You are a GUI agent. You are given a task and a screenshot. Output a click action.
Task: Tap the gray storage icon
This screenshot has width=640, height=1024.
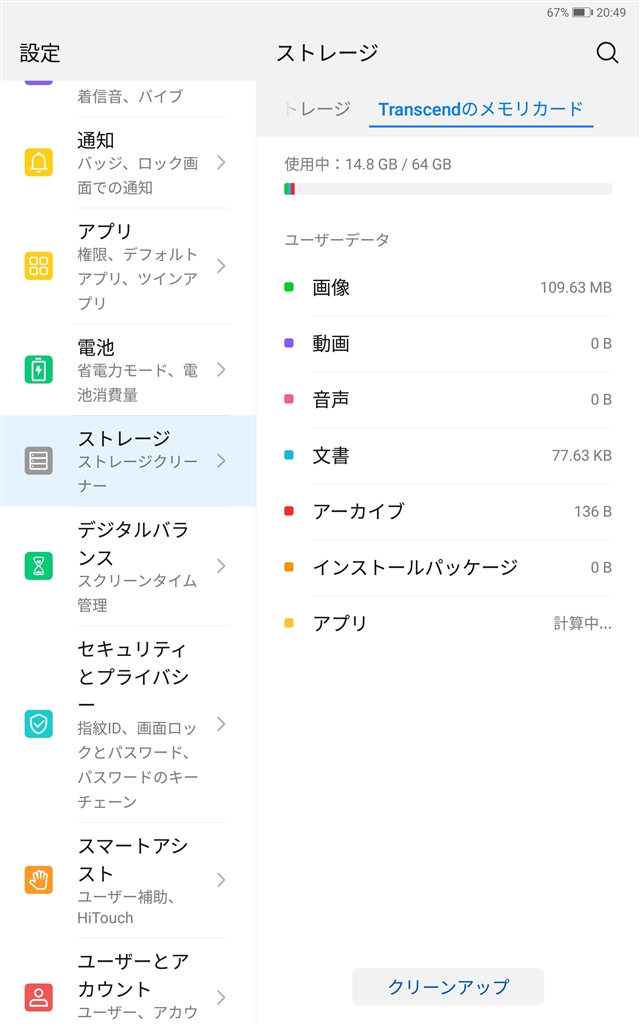point(39,461)
